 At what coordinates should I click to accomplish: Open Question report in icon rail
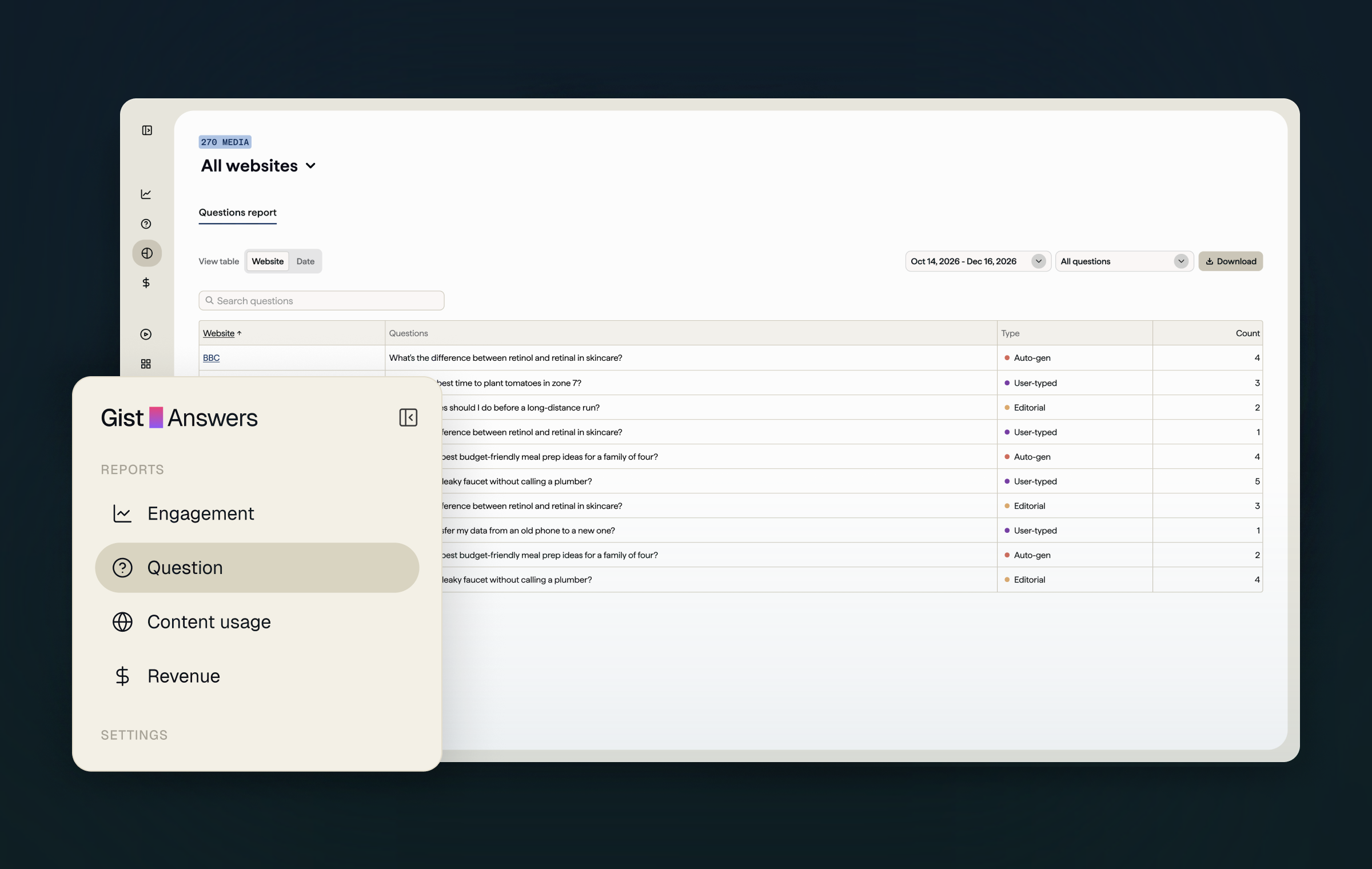point(146,224)
